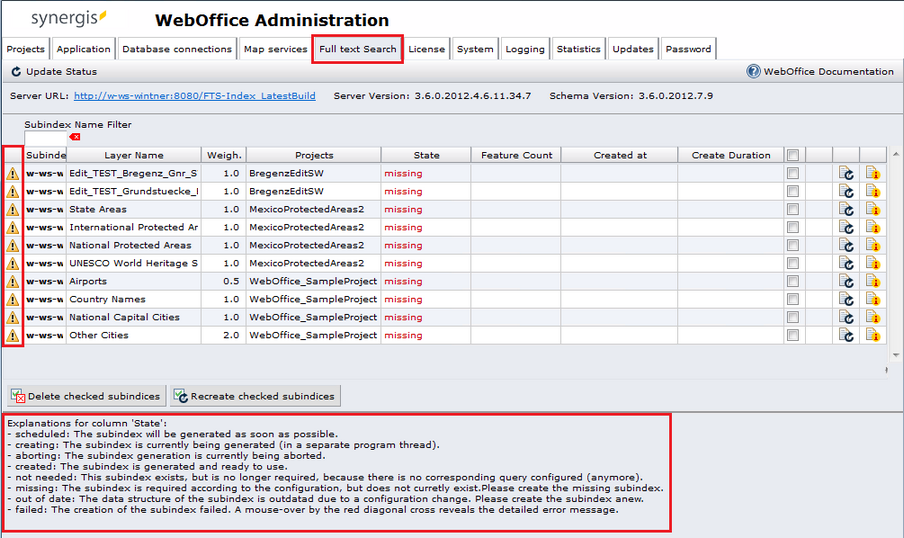The image size is (904, 538).
Task: Click warning icon for State Areas row
Action: [13, 209]
